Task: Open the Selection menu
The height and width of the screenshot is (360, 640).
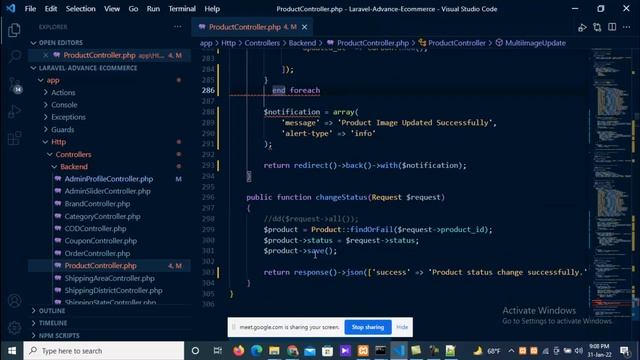Action: click(x=80, y=9)
